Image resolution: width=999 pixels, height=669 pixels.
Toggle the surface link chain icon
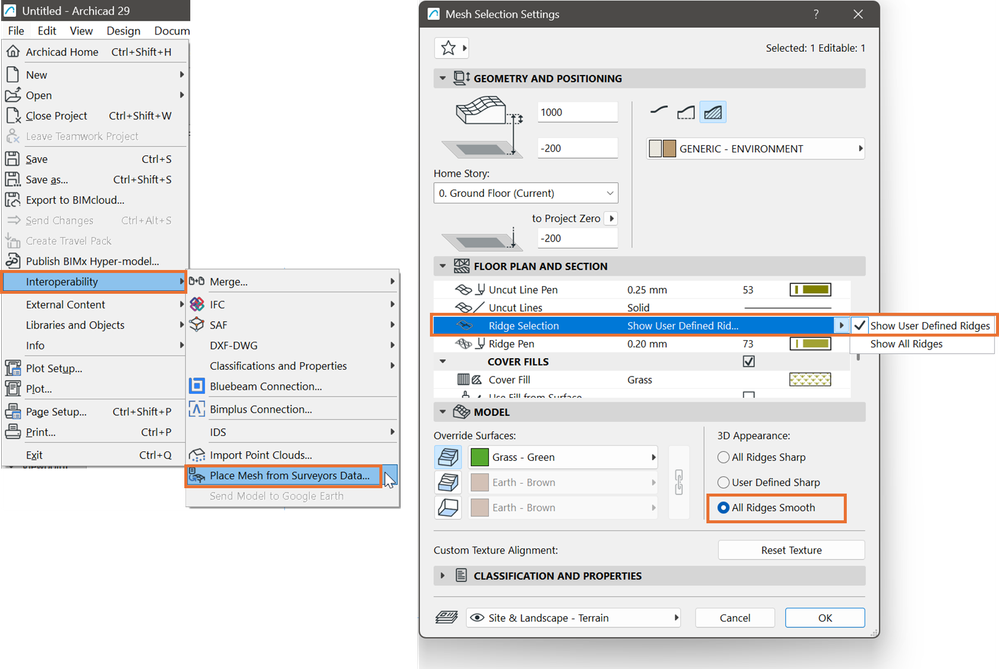click(679, 482)
